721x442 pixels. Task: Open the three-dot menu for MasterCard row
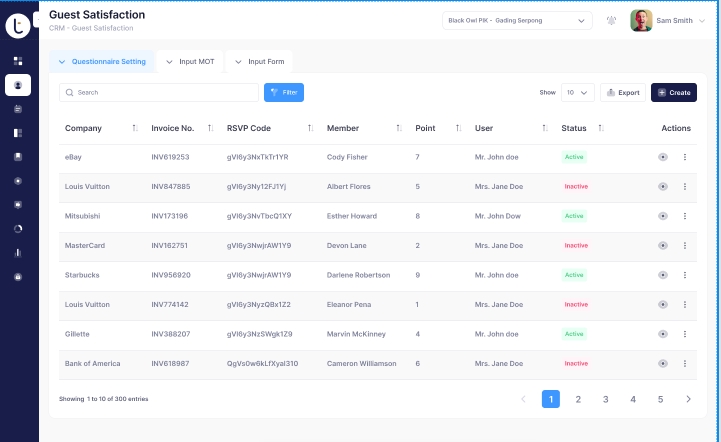coord(685,245)
